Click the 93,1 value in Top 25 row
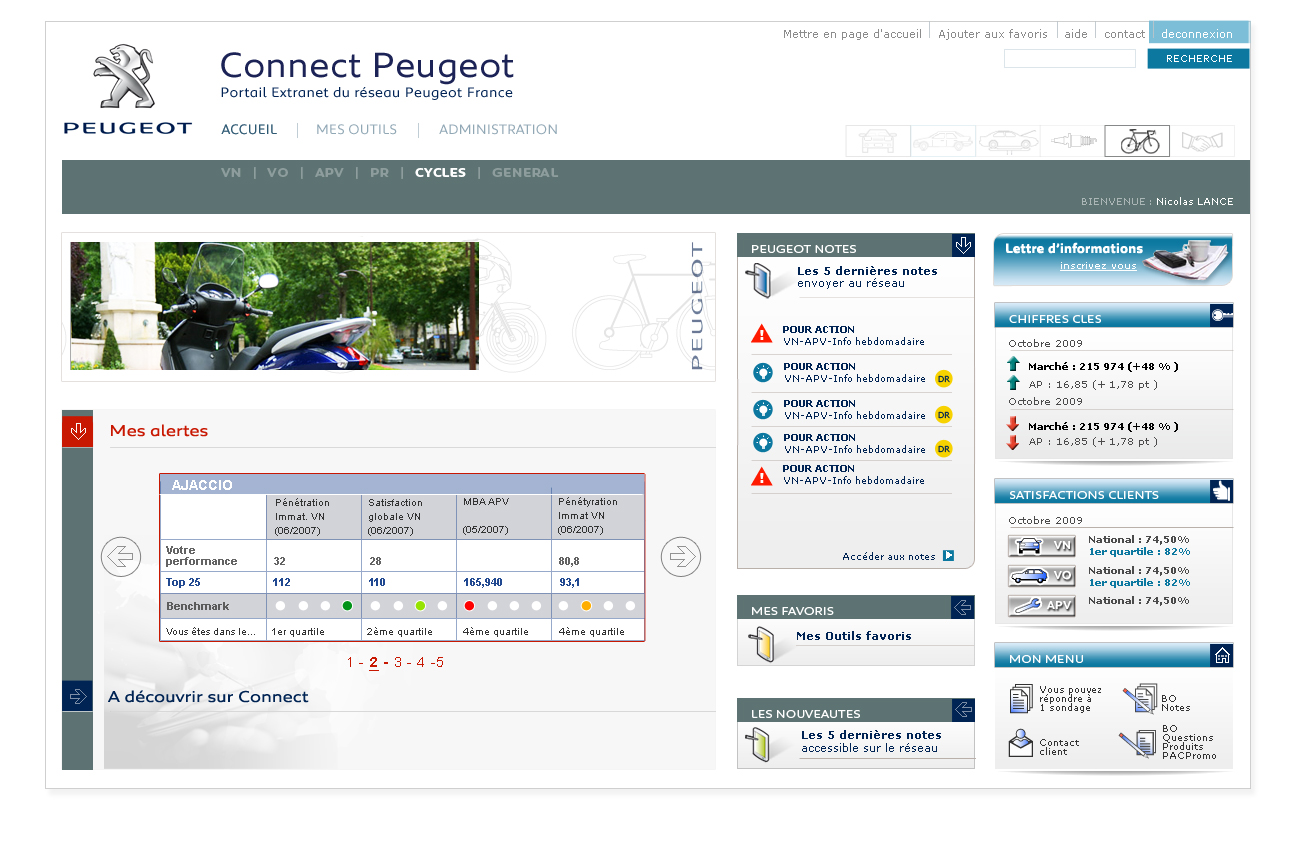The width and height of the screenshot is (1300, 858). (x=569, y=582)
